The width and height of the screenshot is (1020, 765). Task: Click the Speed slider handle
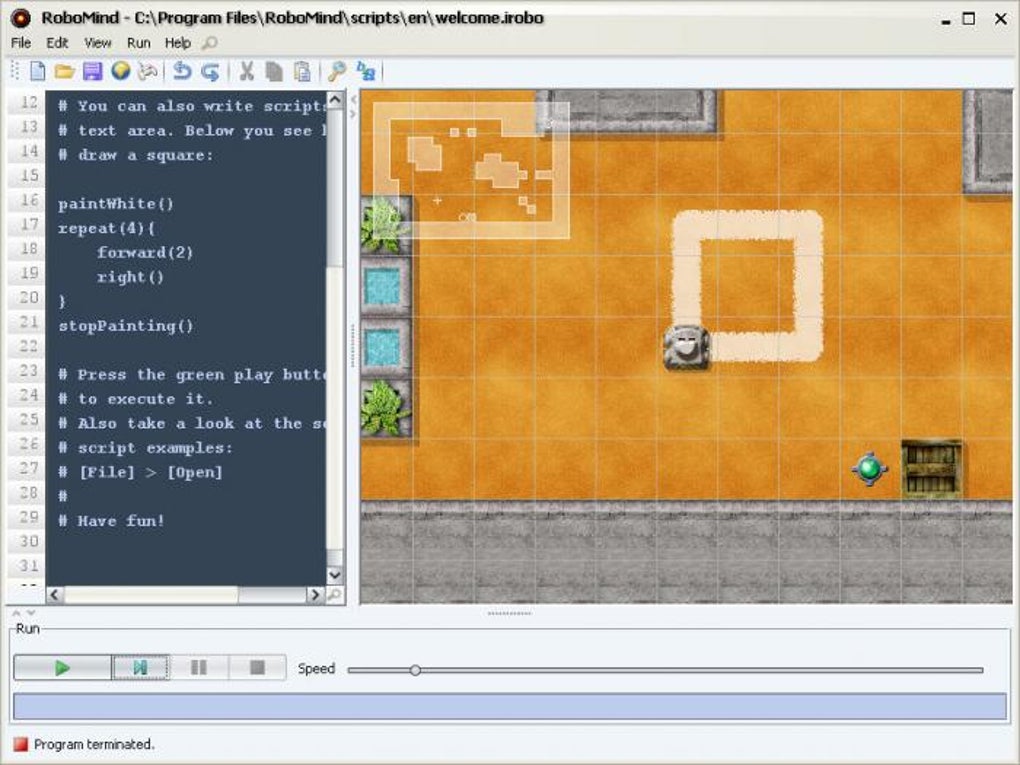415,670
